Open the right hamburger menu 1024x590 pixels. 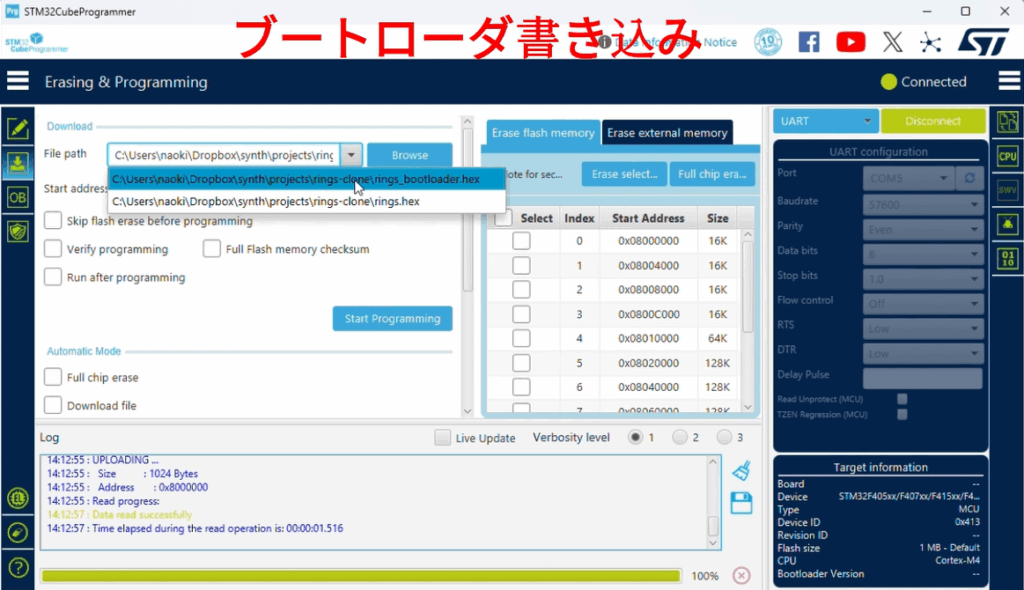coord(1009,81)
